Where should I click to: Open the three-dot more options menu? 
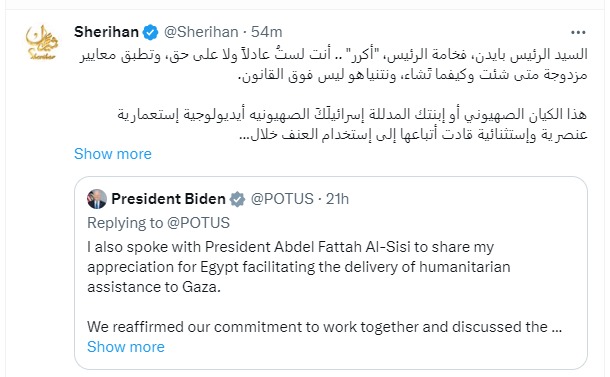[578, 32]
